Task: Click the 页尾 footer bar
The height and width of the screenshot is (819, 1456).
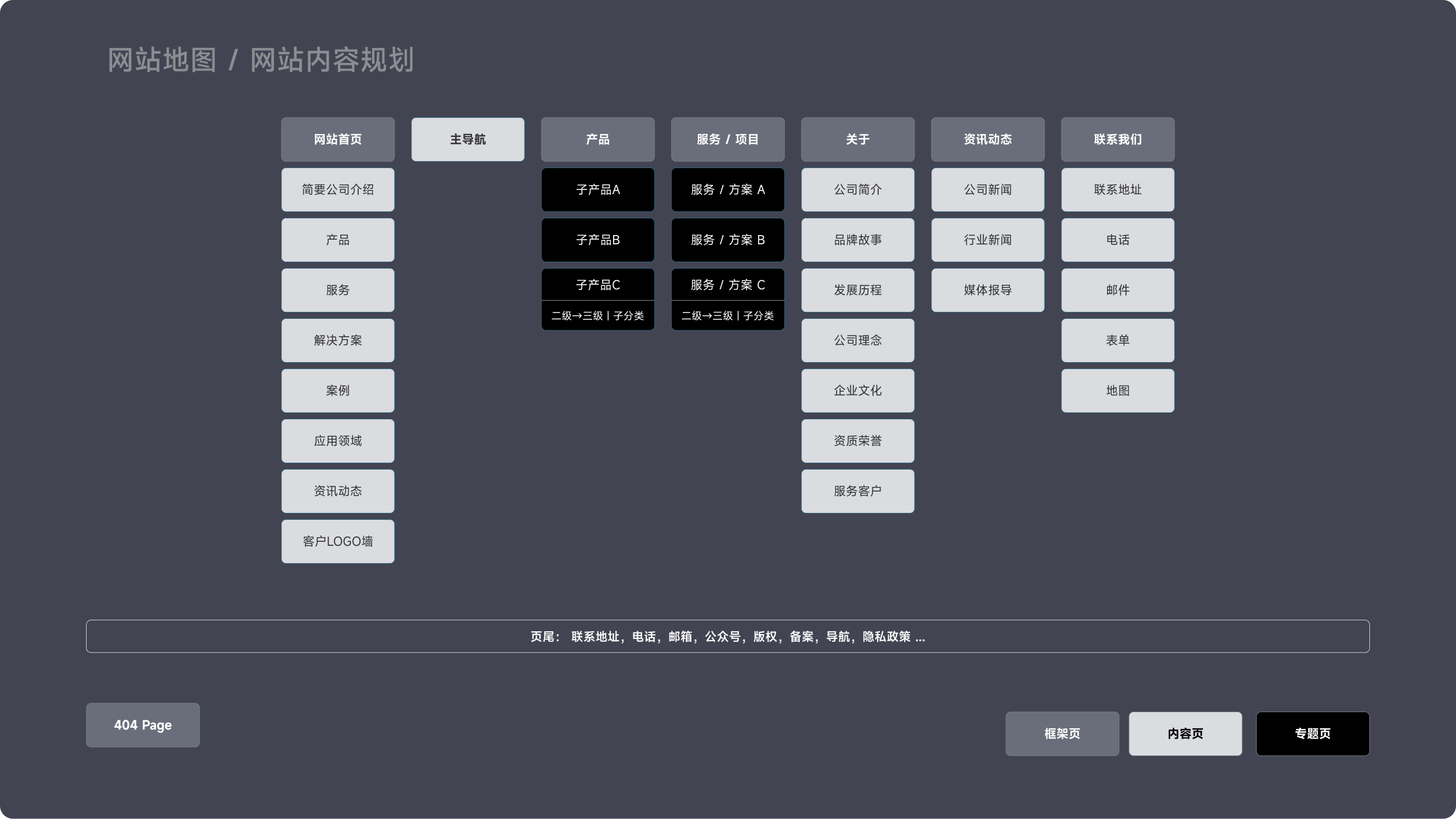Action: coord(727,636)
